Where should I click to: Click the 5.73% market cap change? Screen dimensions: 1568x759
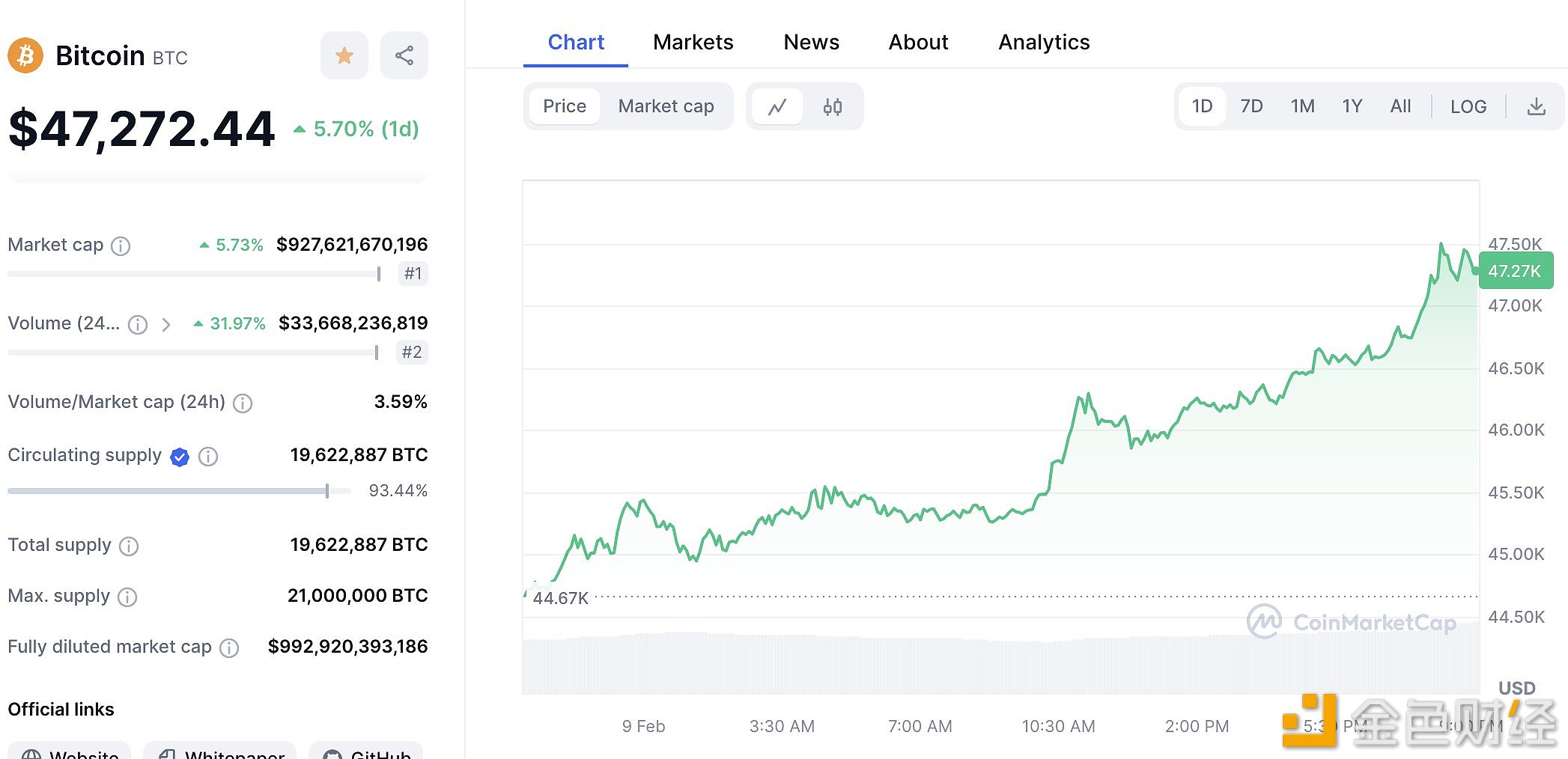231,245
